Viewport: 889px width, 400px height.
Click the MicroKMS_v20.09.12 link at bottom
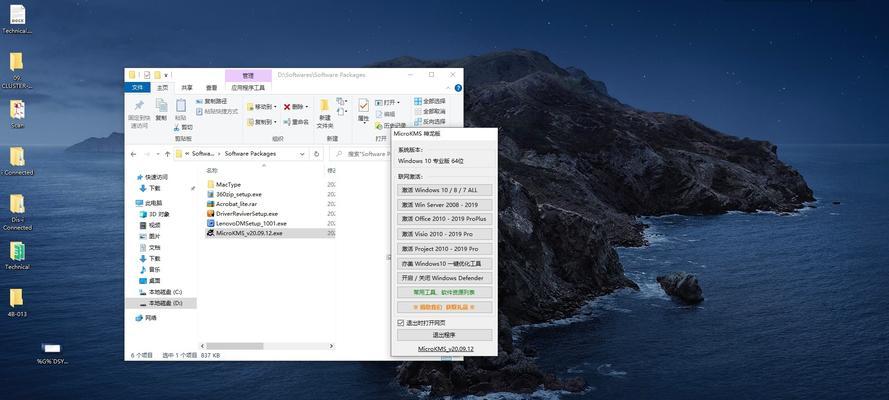click(446, 349)
